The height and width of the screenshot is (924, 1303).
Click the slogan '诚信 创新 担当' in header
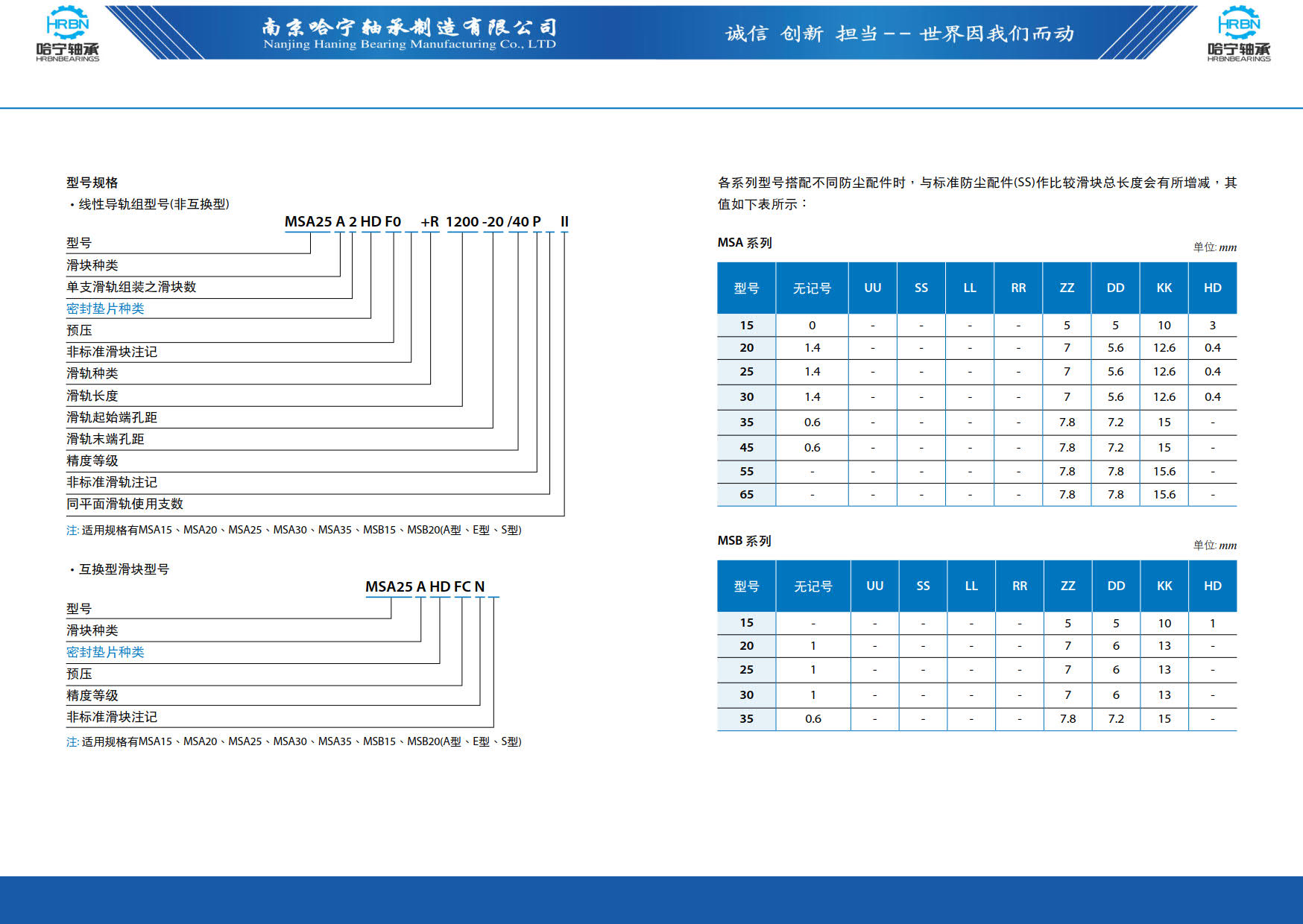[801, 34]
